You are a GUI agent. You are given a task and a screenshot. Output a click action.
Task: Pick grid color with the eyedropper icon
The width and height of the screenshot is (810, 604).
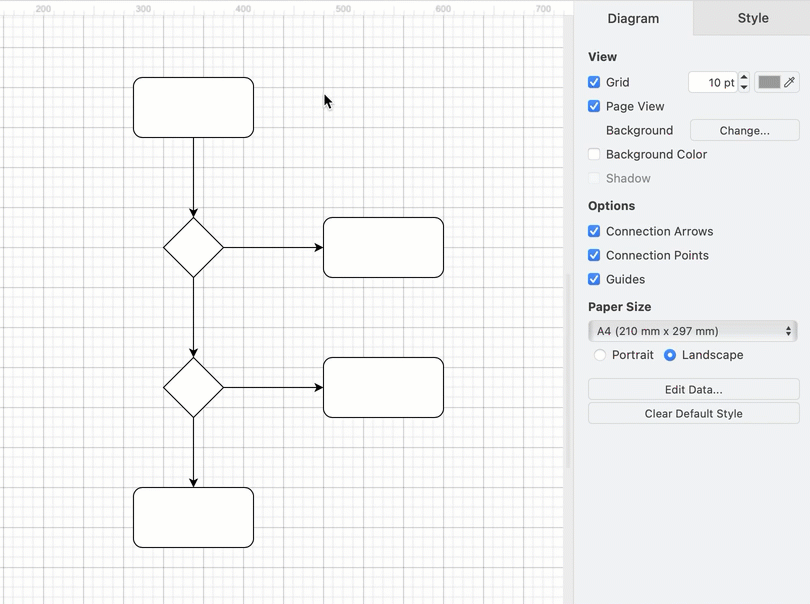790,82
